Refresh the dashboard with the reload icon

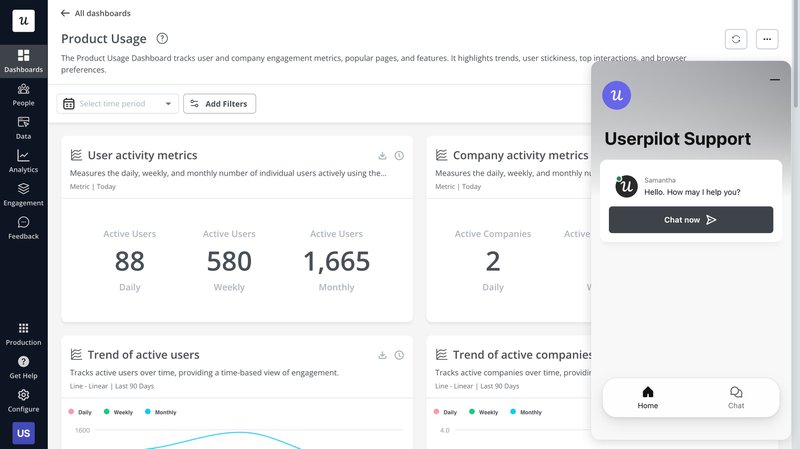736,39
